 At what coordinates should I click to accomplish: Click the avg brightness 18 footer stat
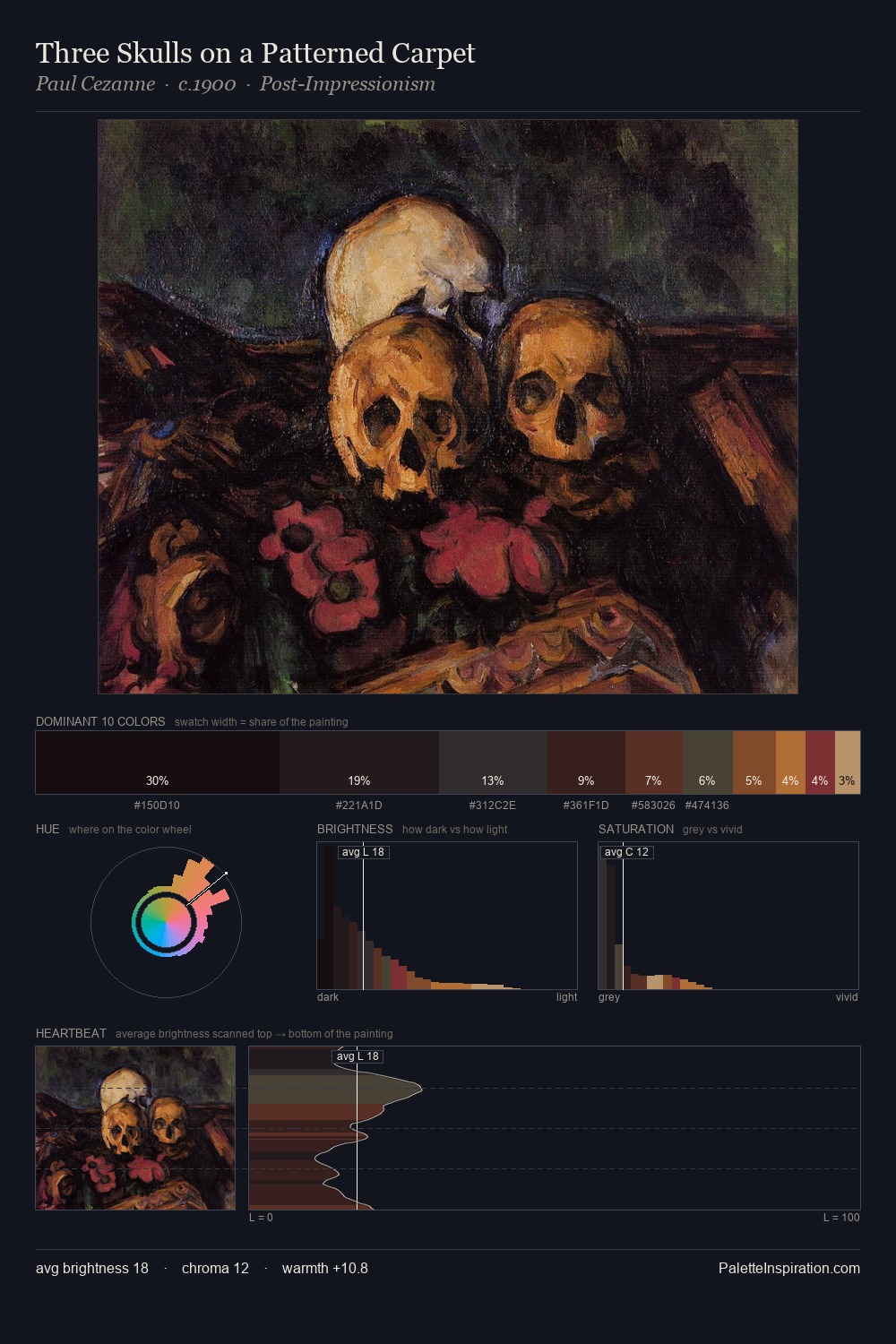(92, 1268)
